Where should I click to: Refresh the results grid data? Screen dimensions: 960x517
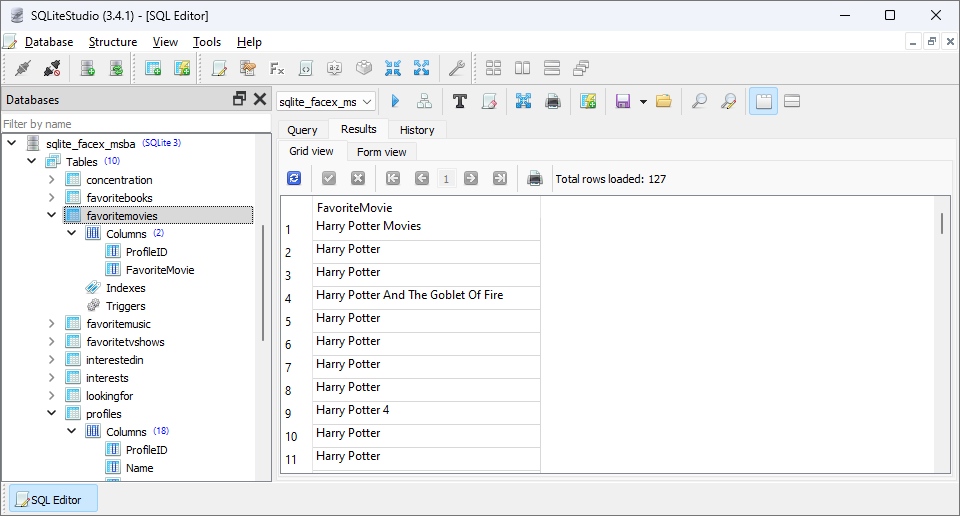294,178
